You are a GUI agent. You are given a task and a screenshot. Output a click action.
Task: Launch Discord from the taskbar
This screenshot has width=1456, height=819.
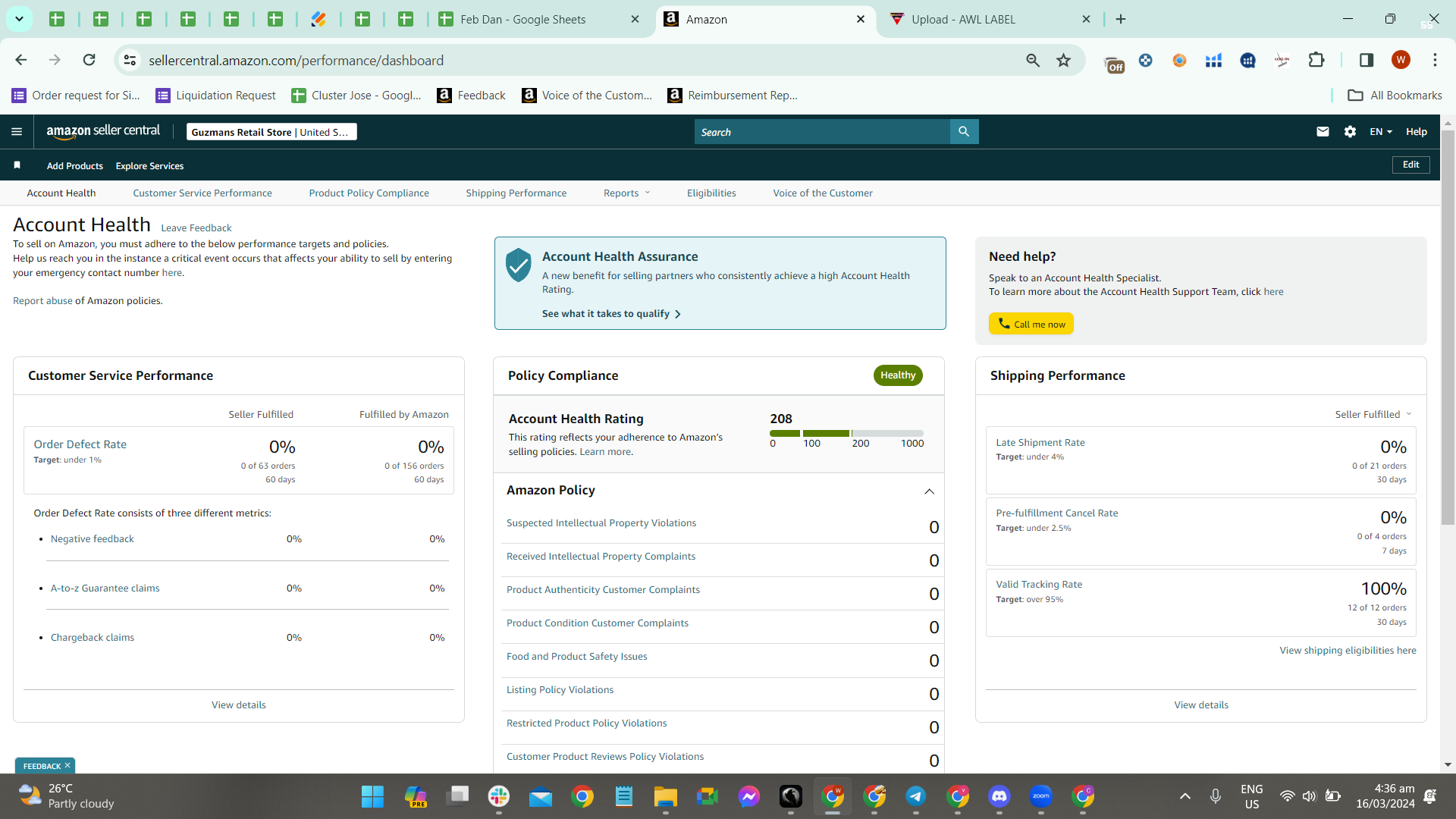[999, 797]
